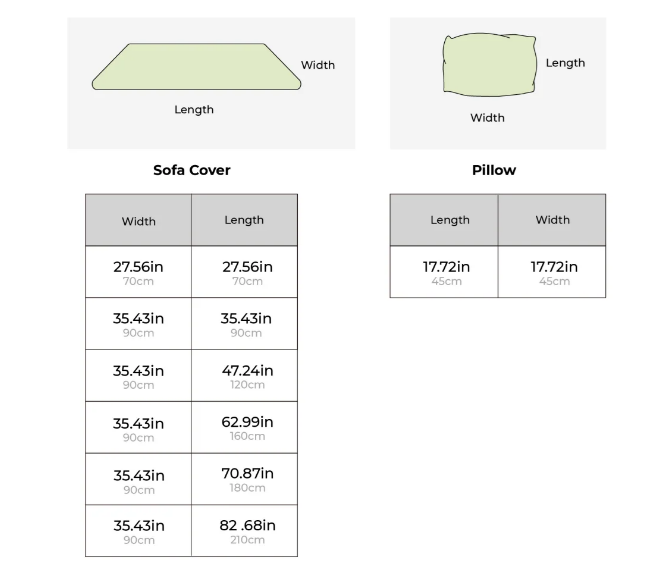Select the 47.24in length cell
Viewport: 645px width, 577px height.
[x=244, y=375]
